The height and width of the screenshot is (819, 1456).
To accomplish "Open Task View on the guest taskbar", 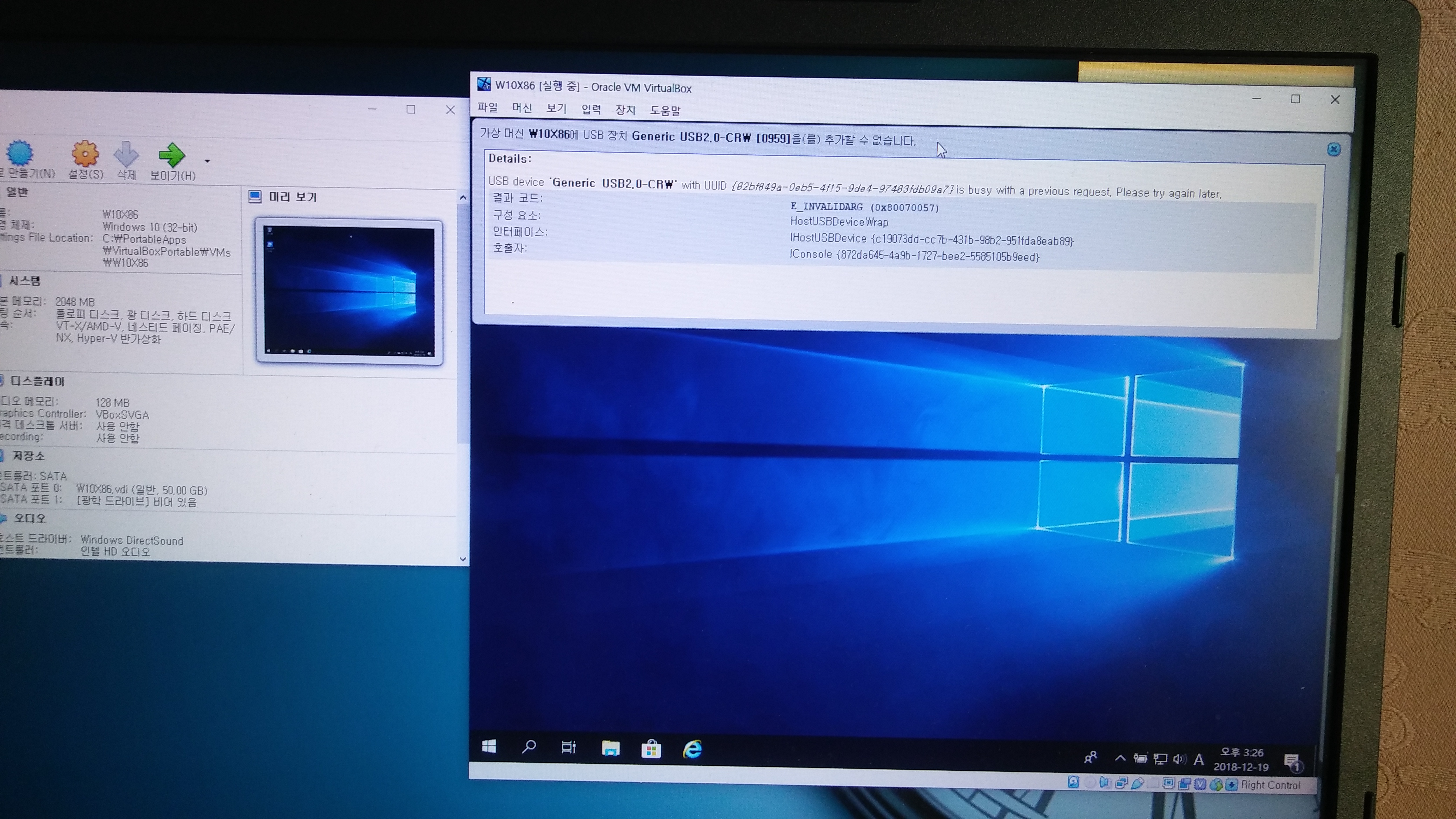I will click(569, 748).
